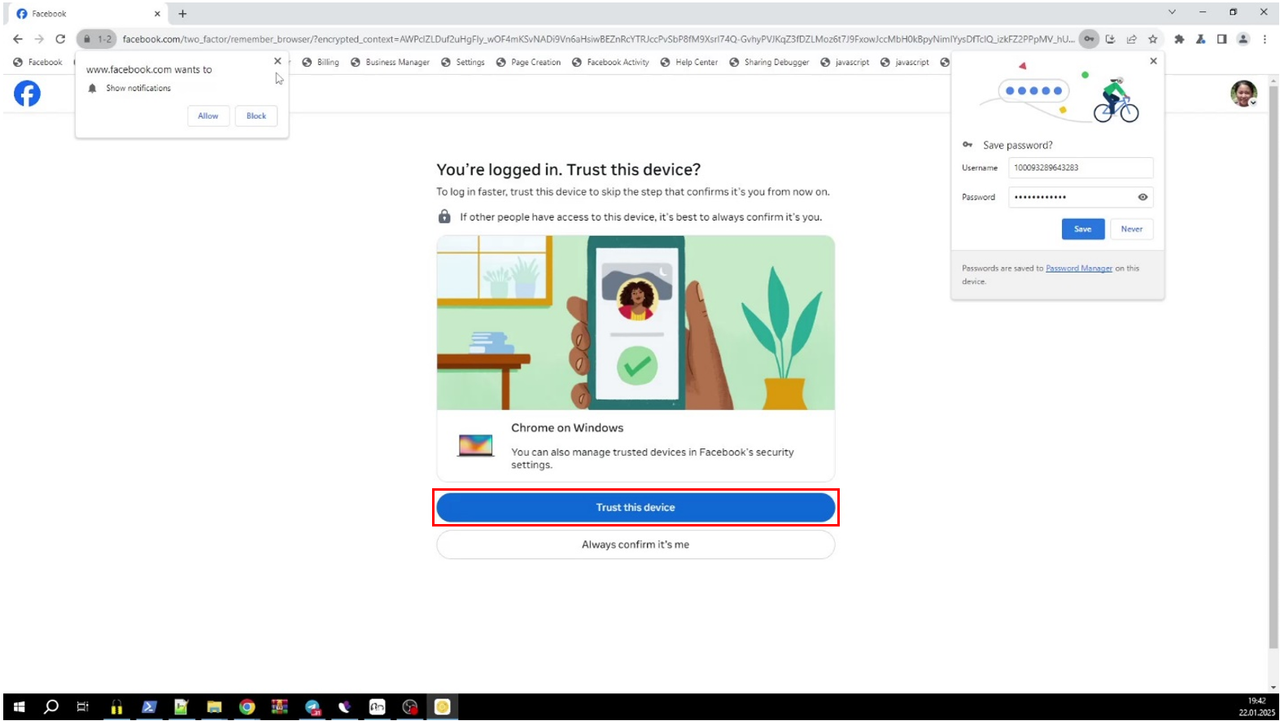Screen dimensions: 1280x721
Task: Reload the current page
Action: (x=60, y=39)
